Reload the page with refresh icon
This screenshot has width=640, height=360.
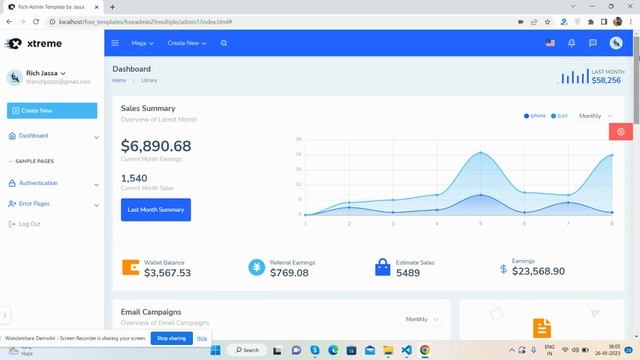(36, 22)
